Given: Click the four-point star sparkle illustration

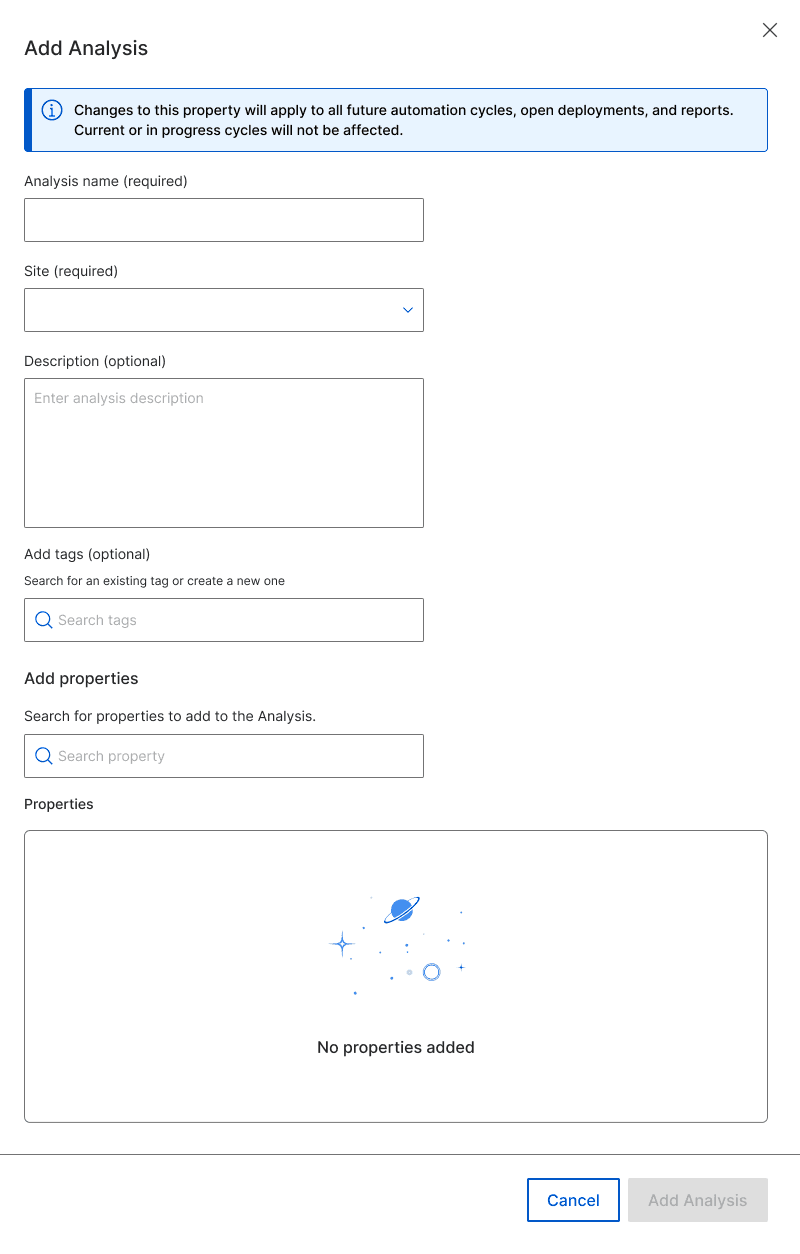Looking at the screenshot, I should [342, 943].
